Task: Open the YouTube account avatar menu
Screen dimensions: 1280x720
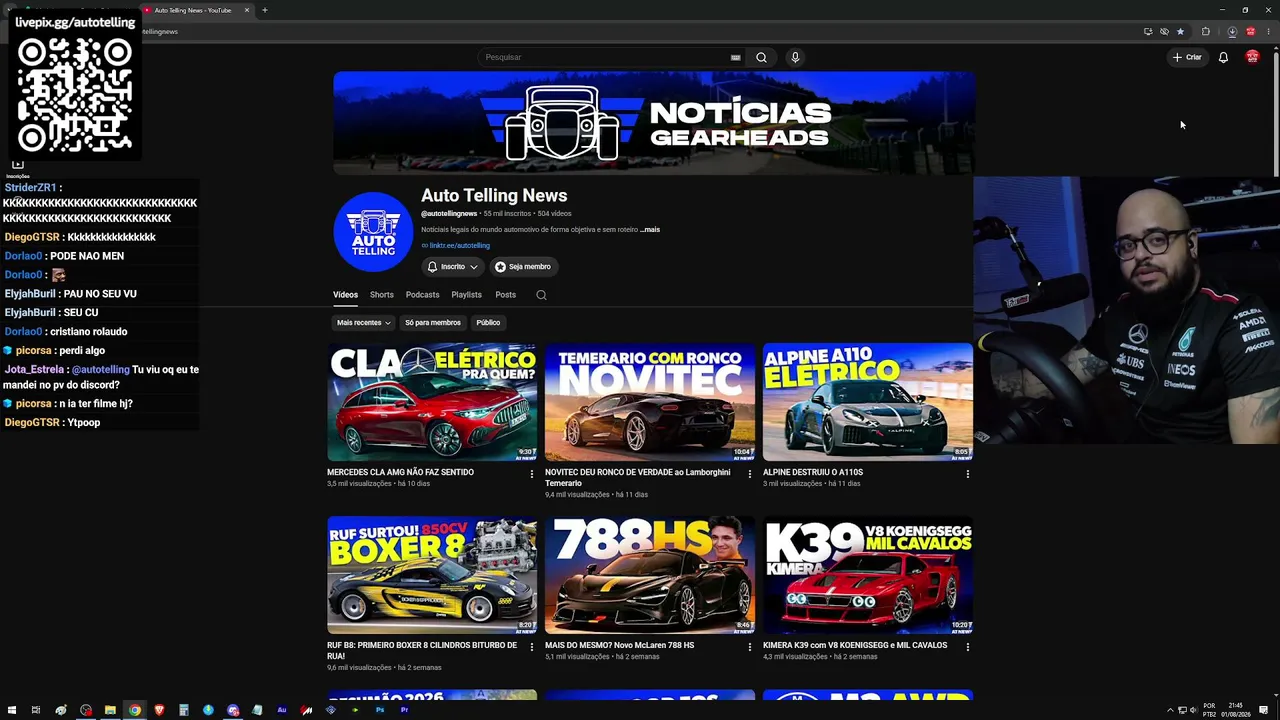Action: click(1252, 57)
